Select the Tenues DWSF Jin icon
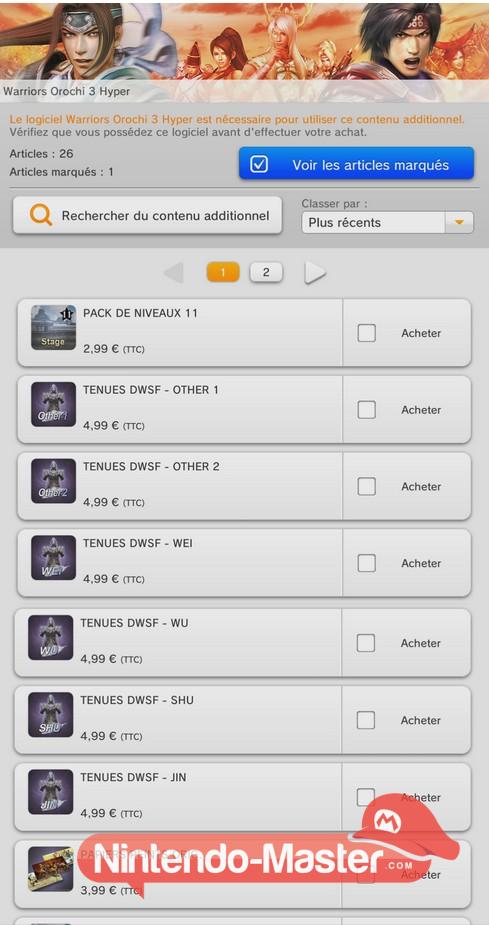This screenshot has width=489, height=925. pyautogui.click(x=51, y=792)
